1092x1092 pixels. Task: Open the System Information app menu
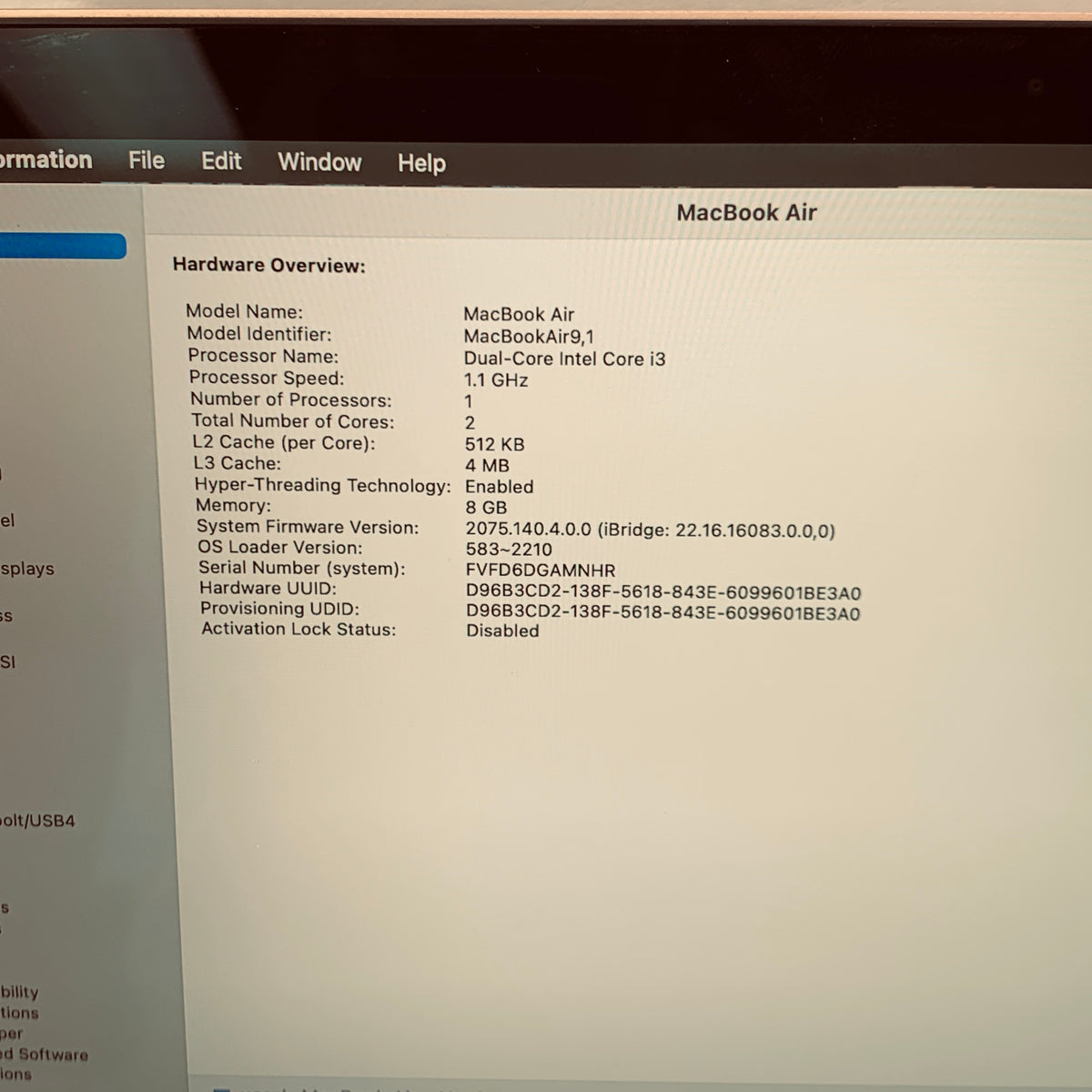[x=45, y=160]
